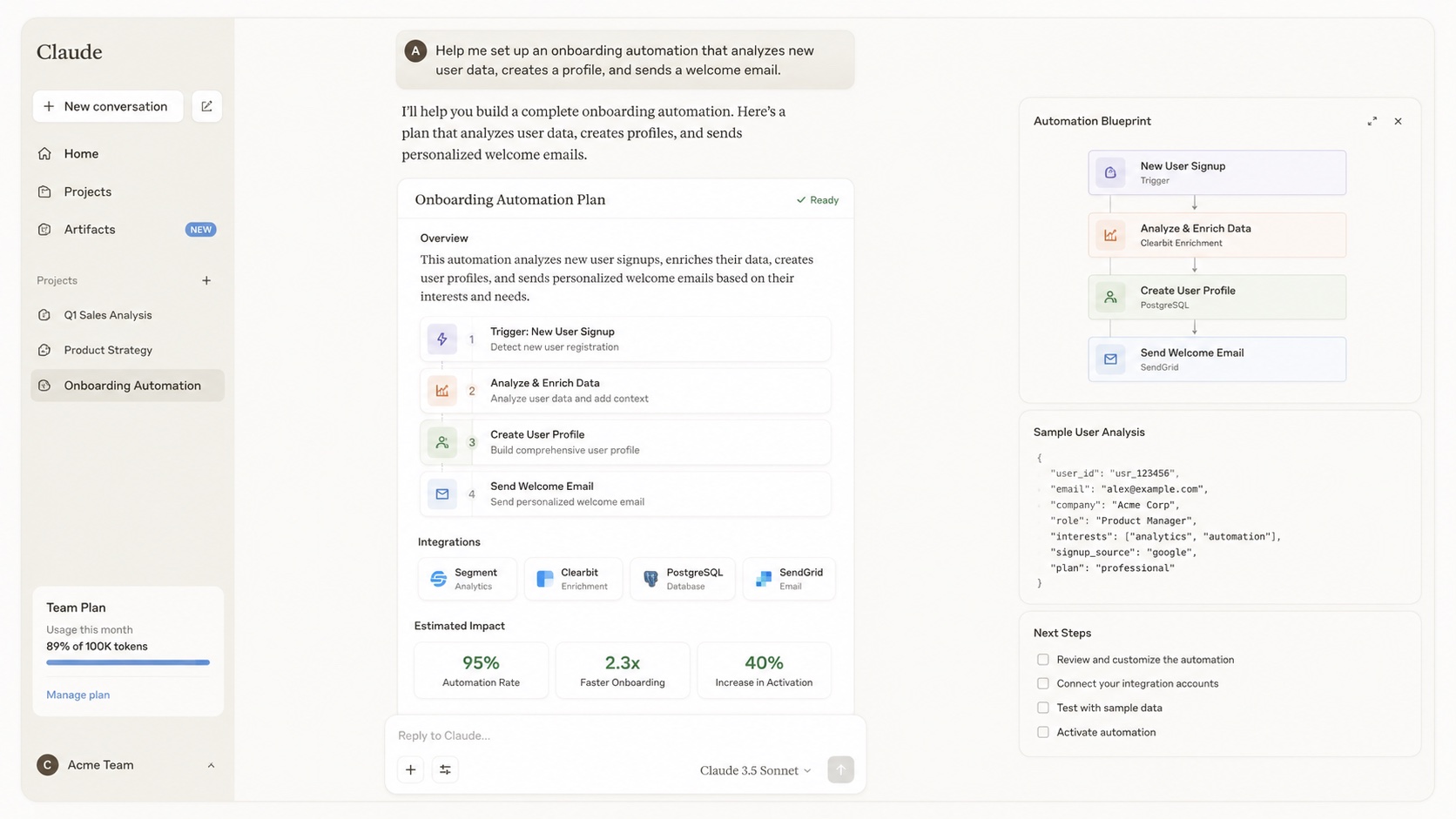Tick the Activate automation checkbox
Viewport: 1456px width, 819px height.
1043,732
